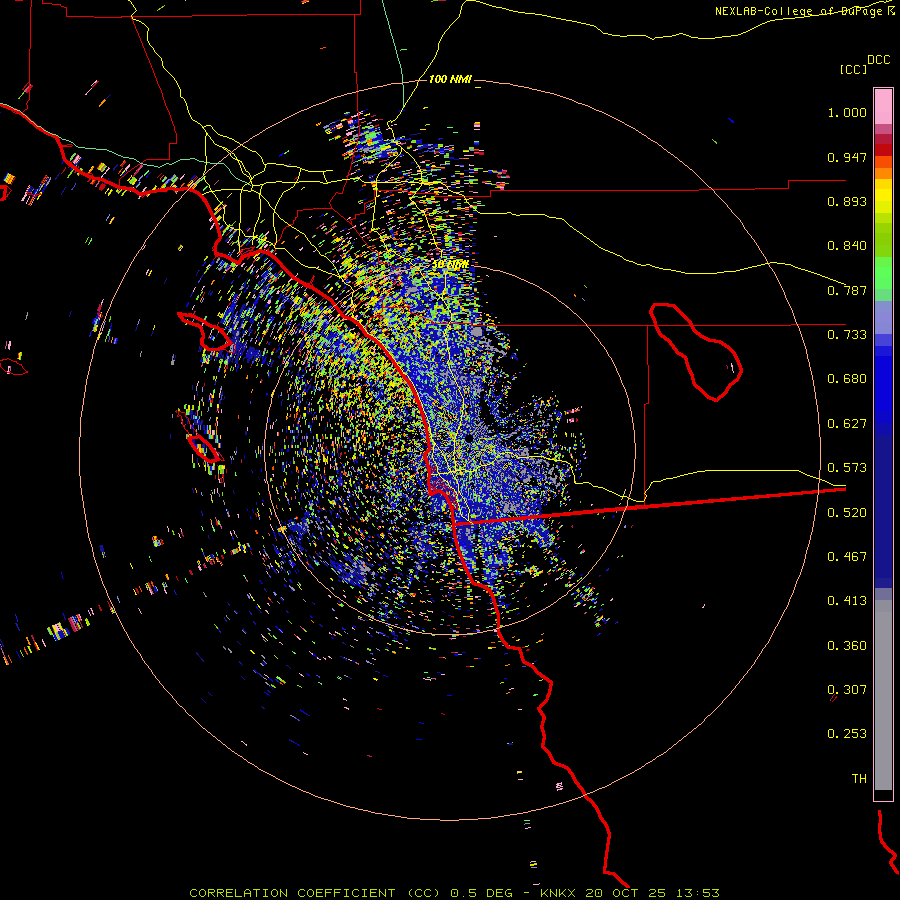
Task: Select the 0.467 legend label
Action: click(847, 557)
